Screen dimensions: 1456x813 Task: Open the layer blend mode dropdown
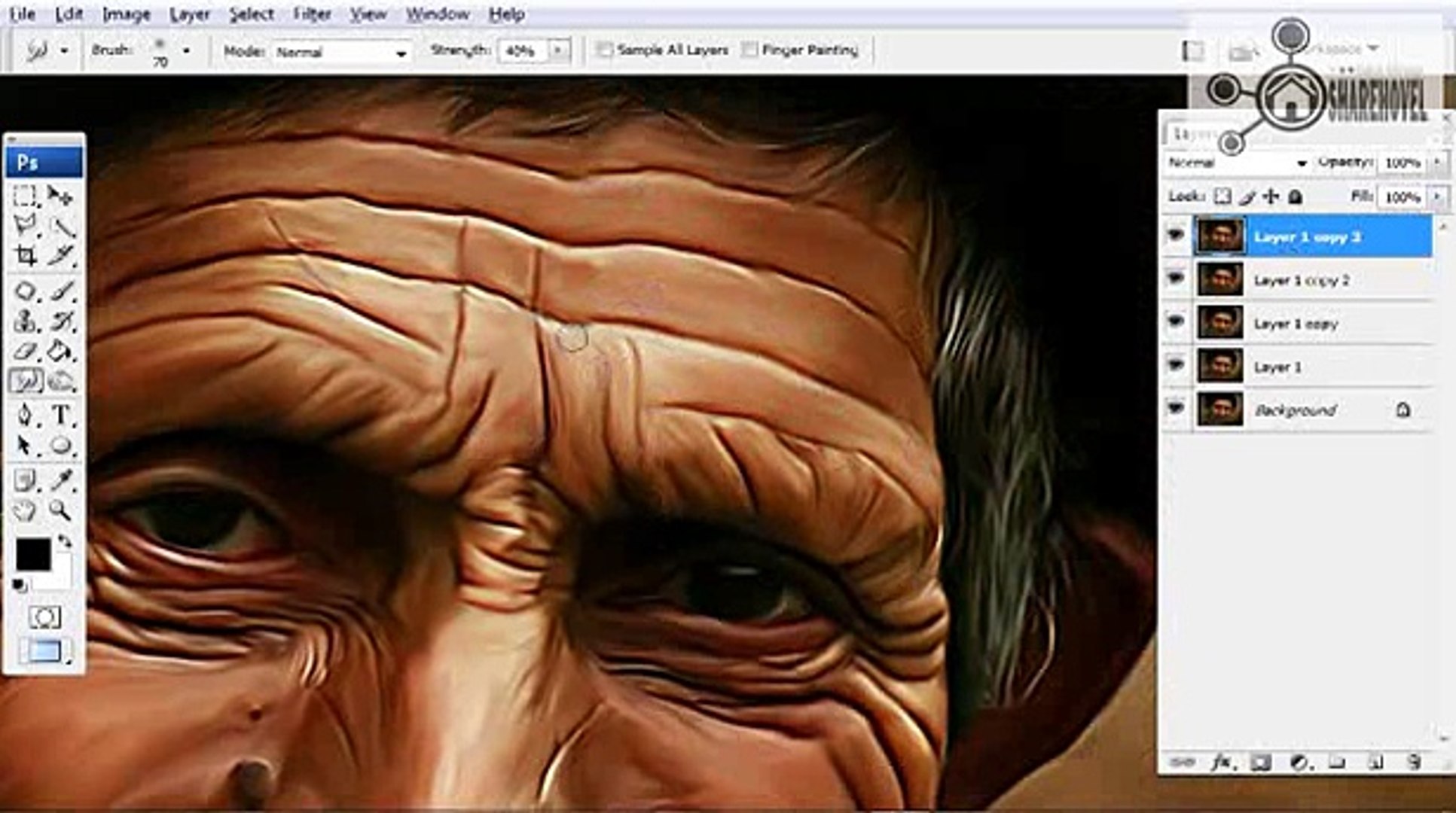1236,163
